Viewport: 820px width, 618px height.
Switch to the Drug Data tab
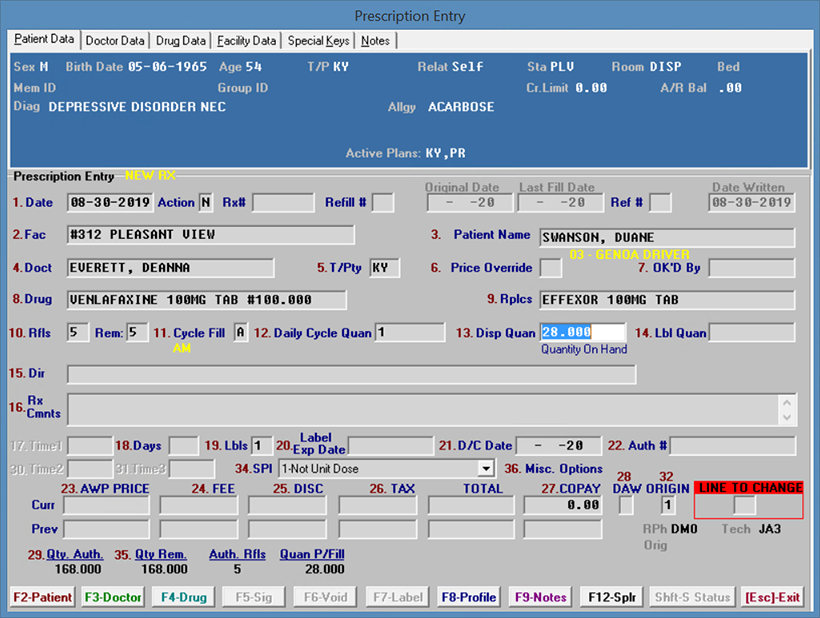click(181, 41)
